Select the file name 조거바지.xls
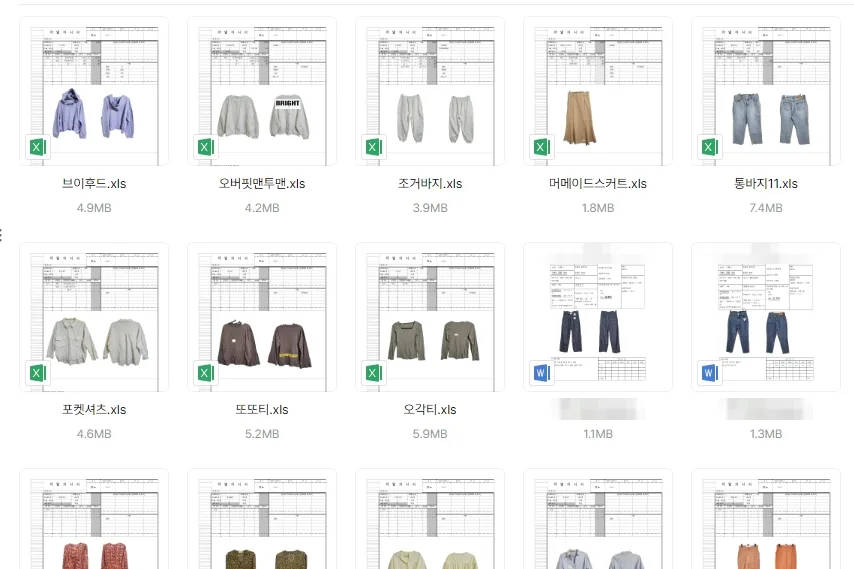The height and width of the screenshot is (569, 854). coord(430,183)
